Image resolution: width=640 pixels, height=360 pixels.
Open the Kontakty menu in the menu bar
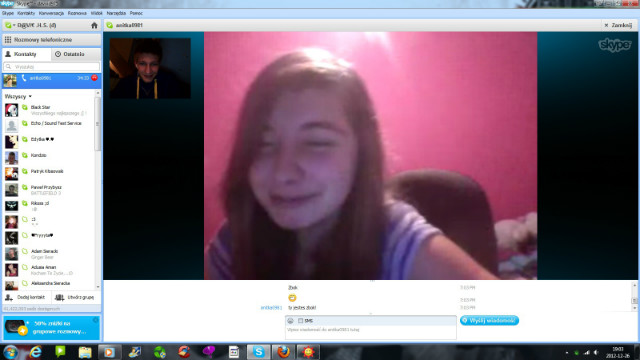(x=26, y=13)
